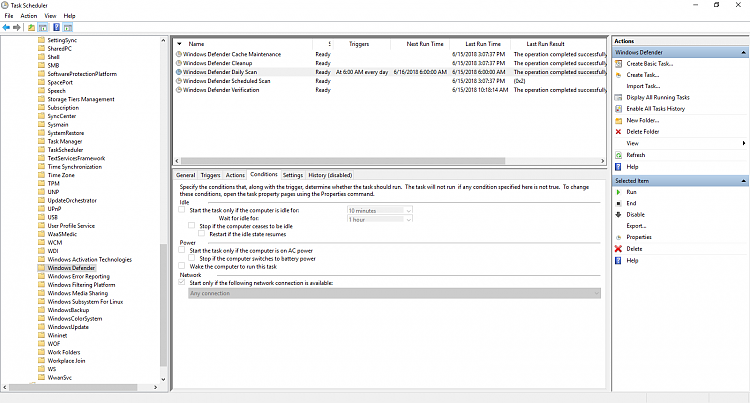
Task: Click the Create Basic Task icon
Action: 618,64
